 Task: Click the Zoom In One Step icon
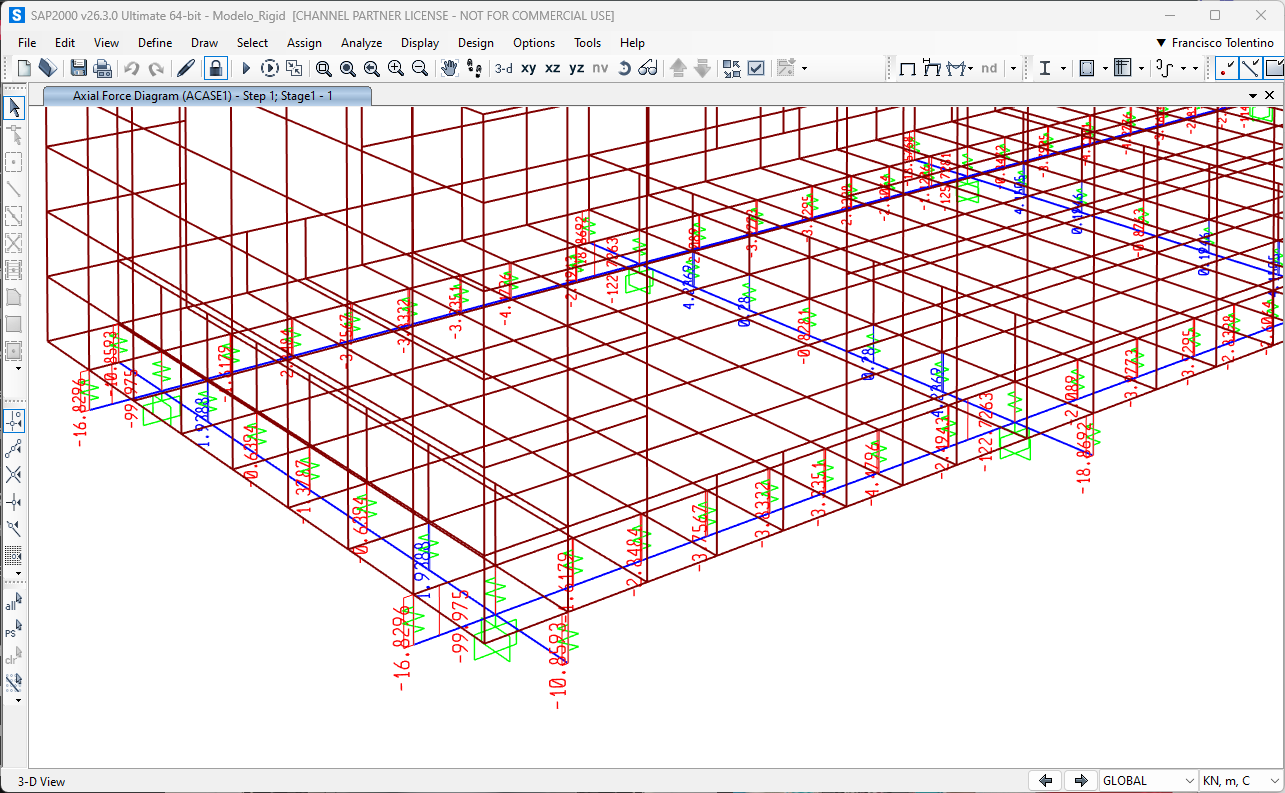(394, 67)
